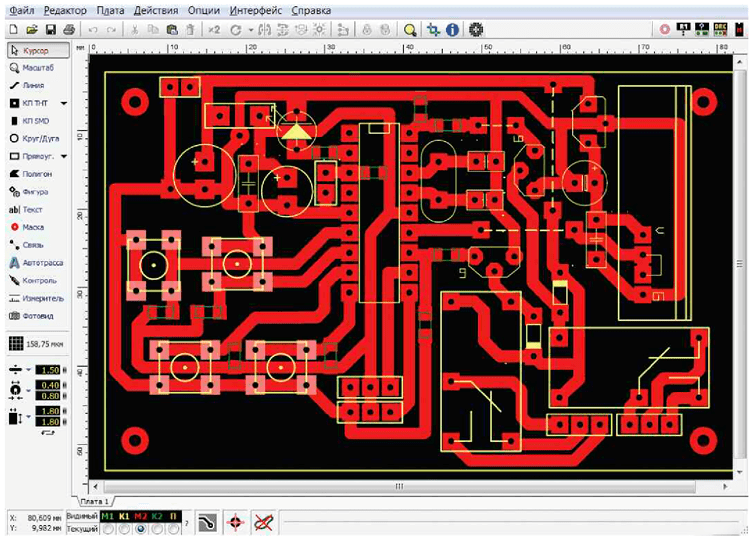The width and height of the screenshot is (750, 536).
Task: Activate the Измеритель measuring tool
Action: point(37,298)
